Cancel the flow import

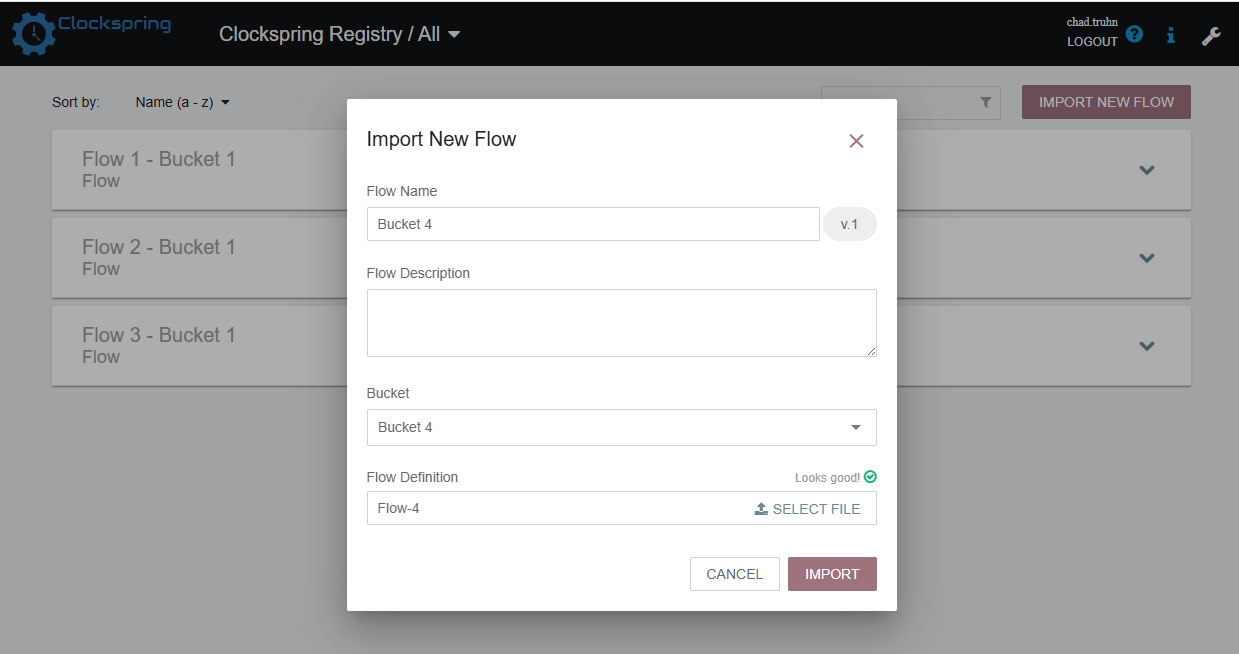(735, 574)
